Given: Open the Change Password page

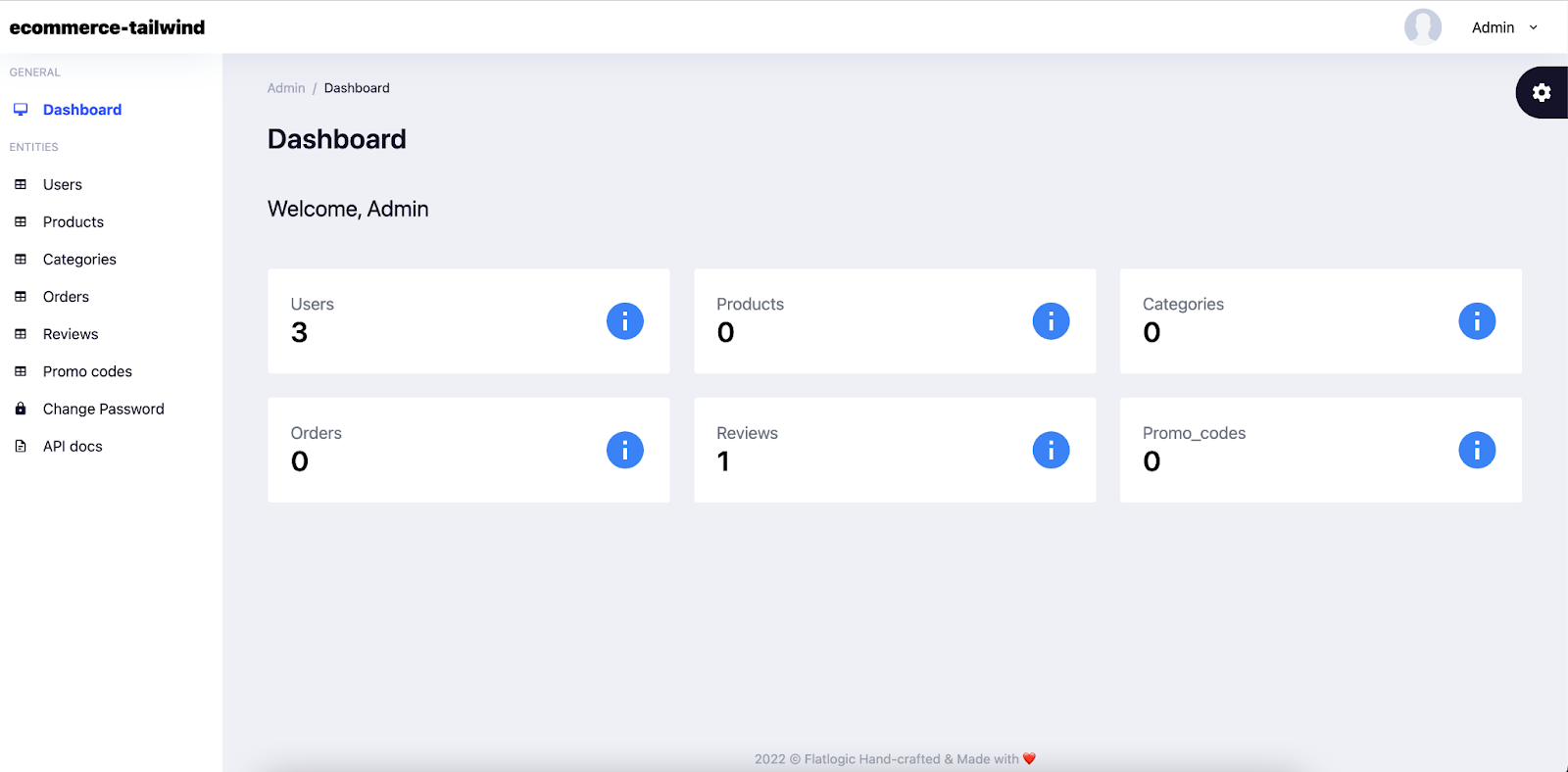Looking at the screenshot, I should [x=104, y=409].
